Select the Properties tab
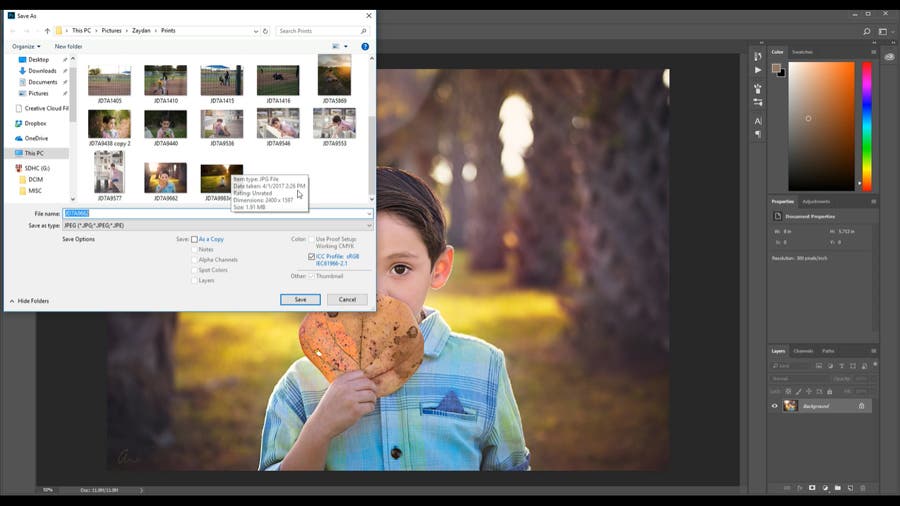 coord(782,201)
